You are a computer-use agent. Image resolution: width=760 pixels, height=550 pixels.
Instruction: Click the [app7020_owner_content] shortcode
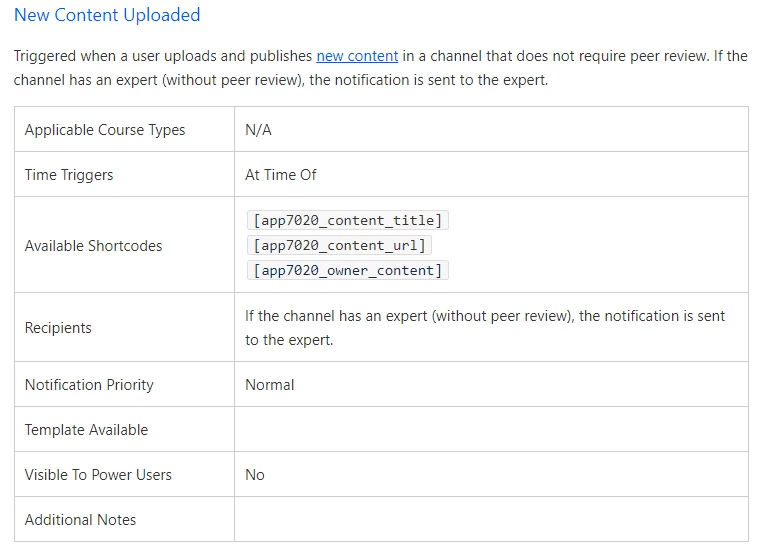click(347, 270)
